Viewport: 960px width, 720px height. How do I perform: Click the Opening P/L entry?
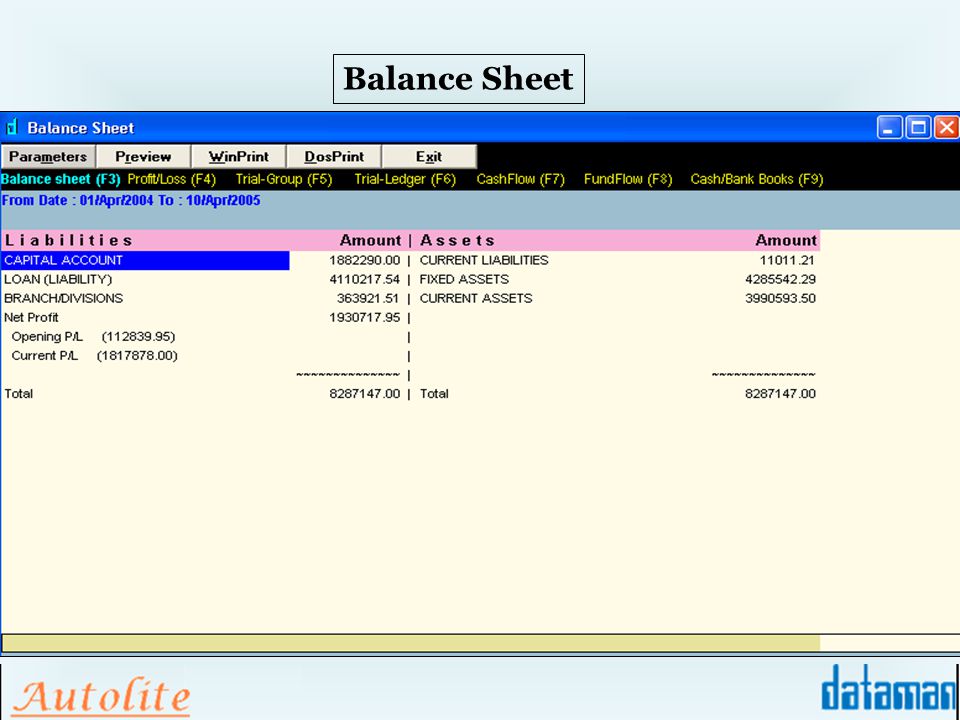pos(93,337)
